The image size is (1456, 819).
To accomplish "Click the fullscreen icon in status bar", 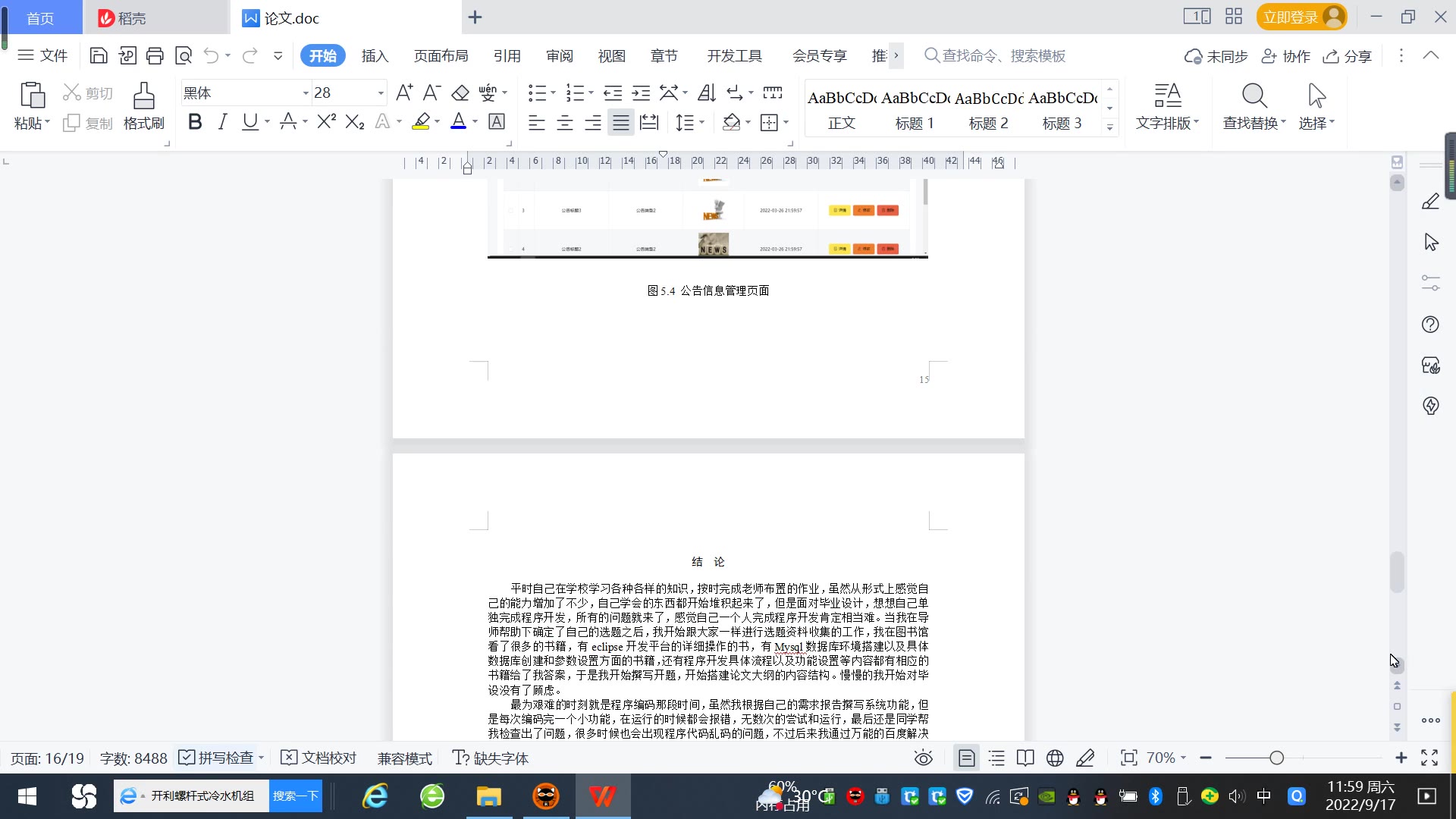I will coord(1429,758).
